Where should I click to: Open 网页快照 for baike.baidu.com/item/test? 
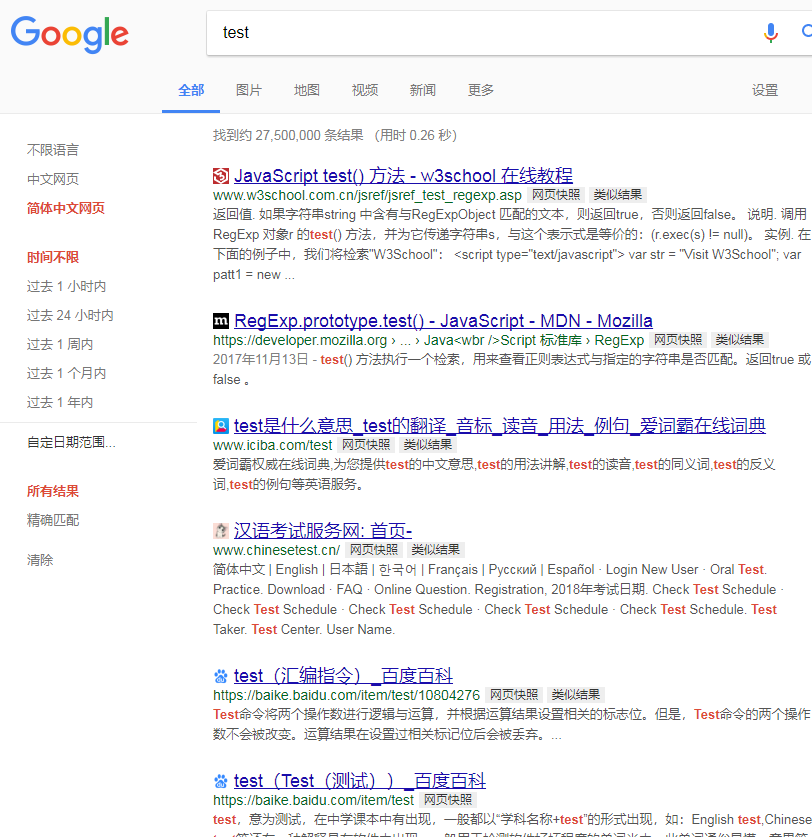[x=448, y=800]
